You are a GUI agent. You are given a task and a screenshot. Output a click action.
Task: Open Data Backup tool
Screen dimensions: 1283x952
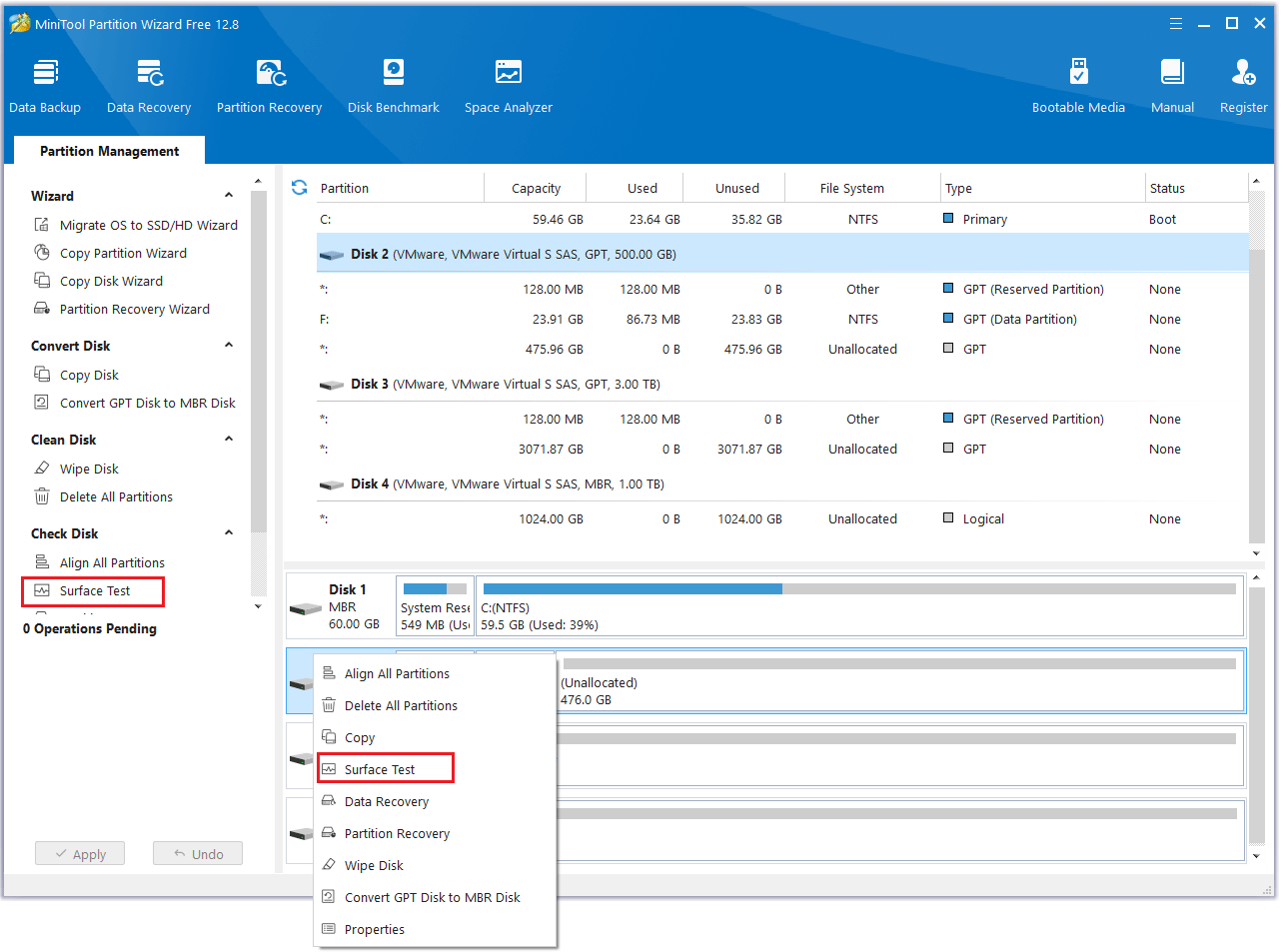[45, 86]
